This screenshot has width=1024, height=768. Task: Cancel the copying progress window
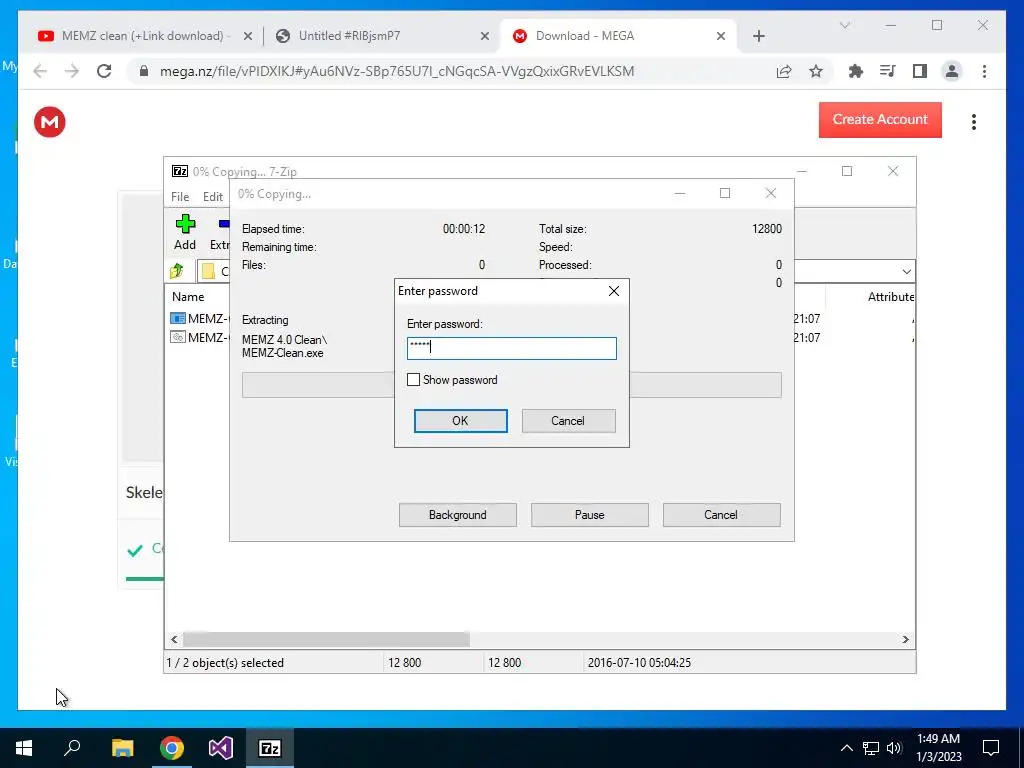coord(721,515)
